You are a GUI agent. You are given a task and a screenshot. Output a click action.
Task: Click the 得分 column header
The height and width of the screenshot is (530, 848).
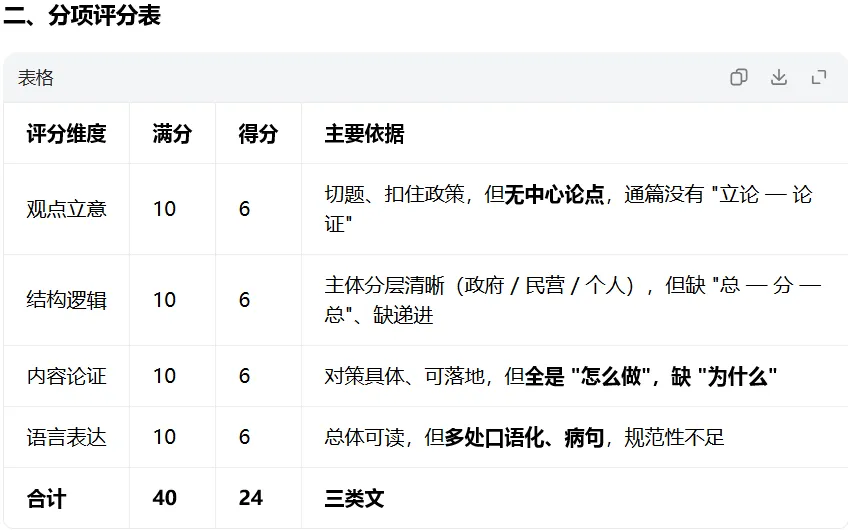coord(258,134)
